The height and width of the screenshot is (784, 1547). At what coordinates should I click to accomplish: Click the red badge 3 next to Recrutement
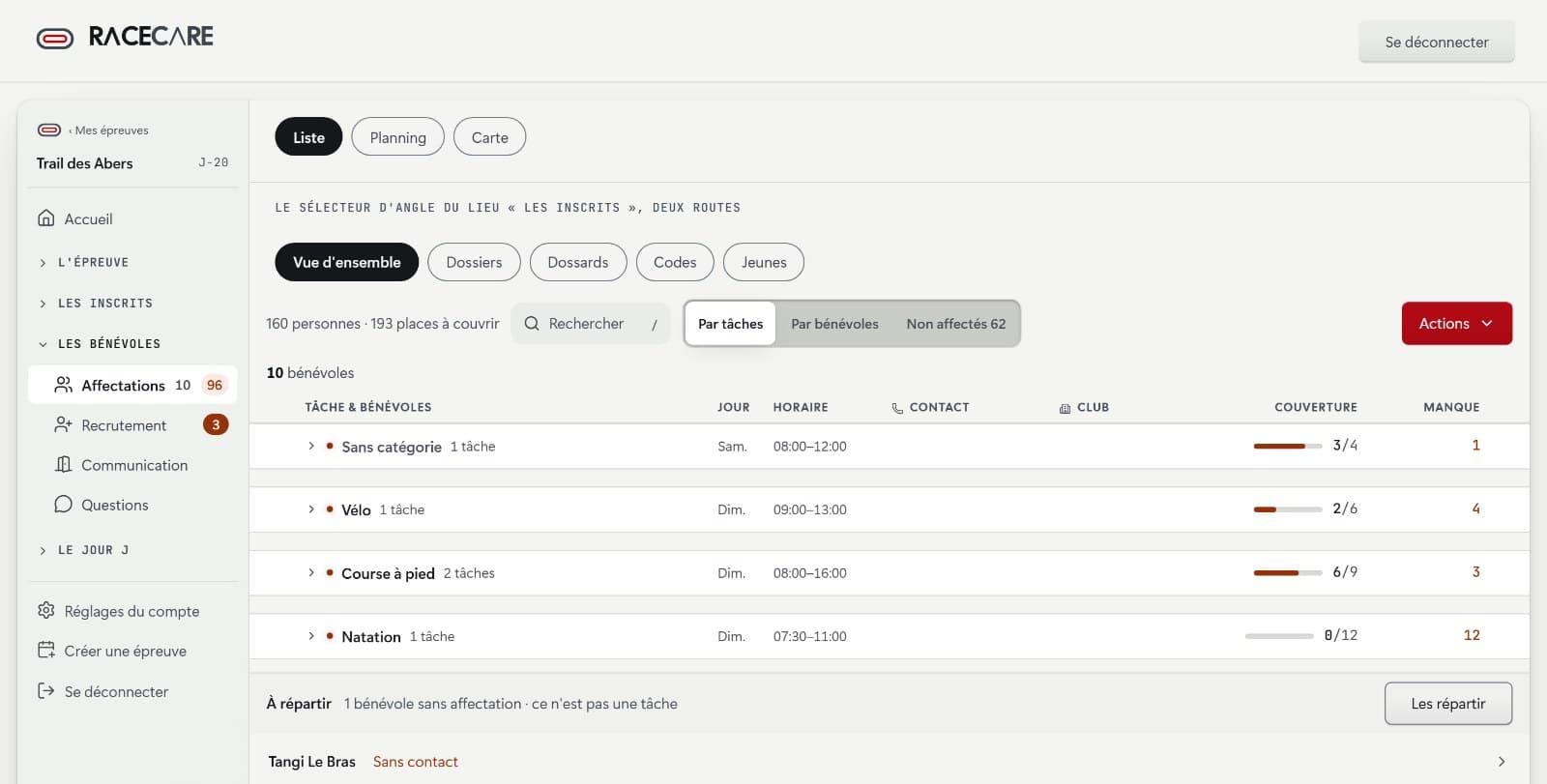216,424
